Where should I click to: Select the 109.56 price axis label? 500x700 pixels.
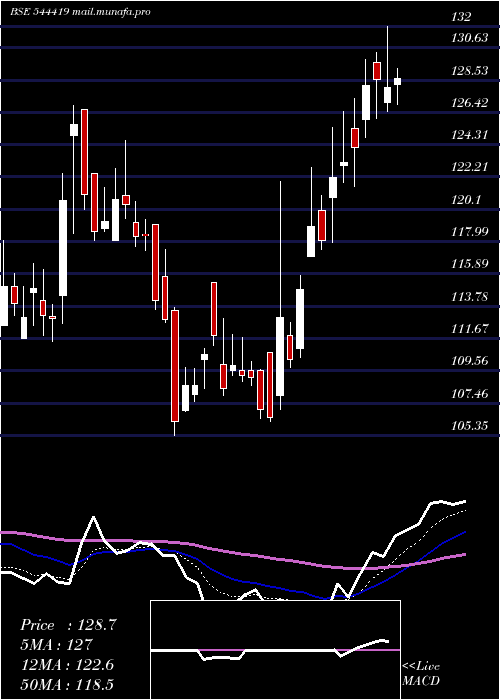[470, 361]
